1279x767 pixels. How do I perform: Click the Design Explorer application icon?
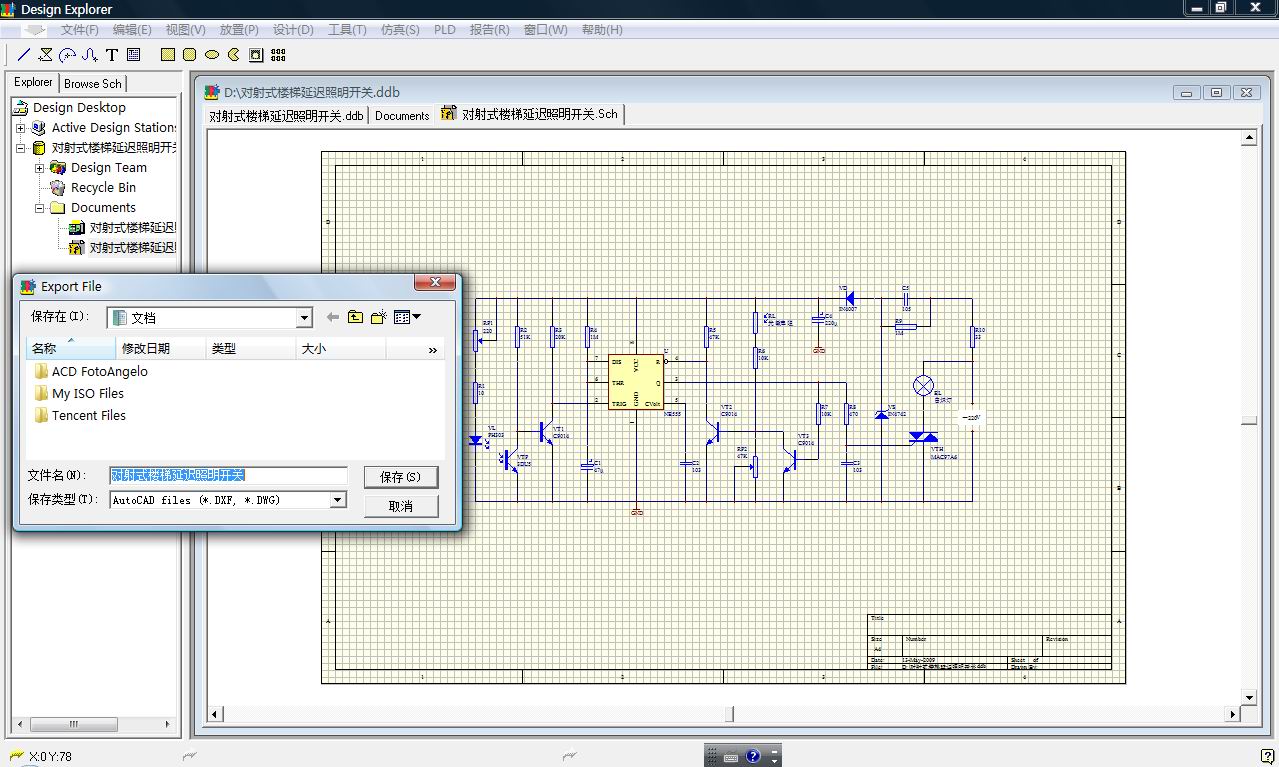pos(9,9)
